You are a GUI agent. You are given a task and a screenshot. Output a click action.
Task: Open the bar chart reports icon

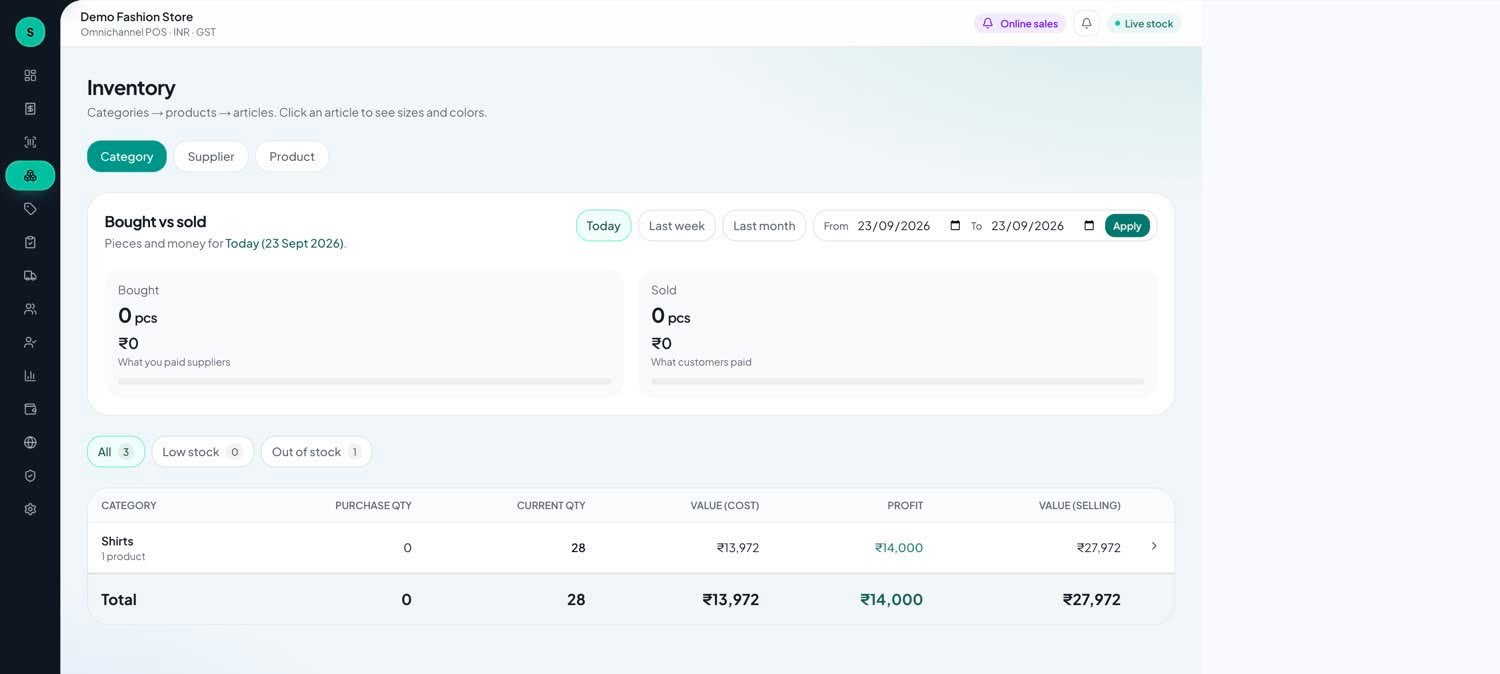tap(30, 376)
